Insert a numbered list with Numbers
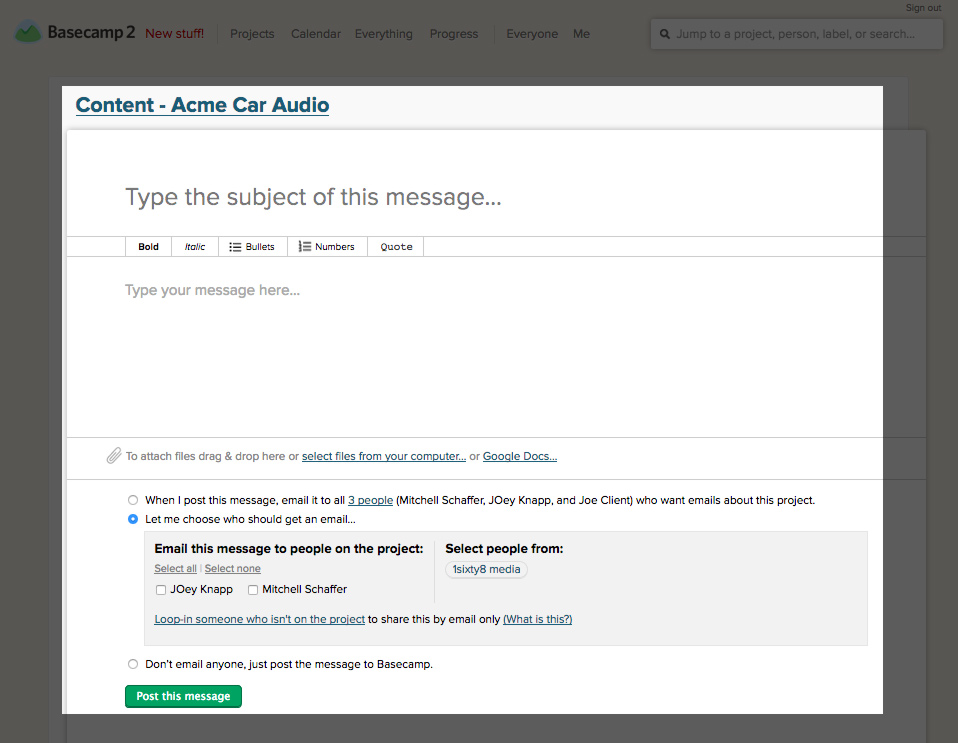 pos(327,247)
